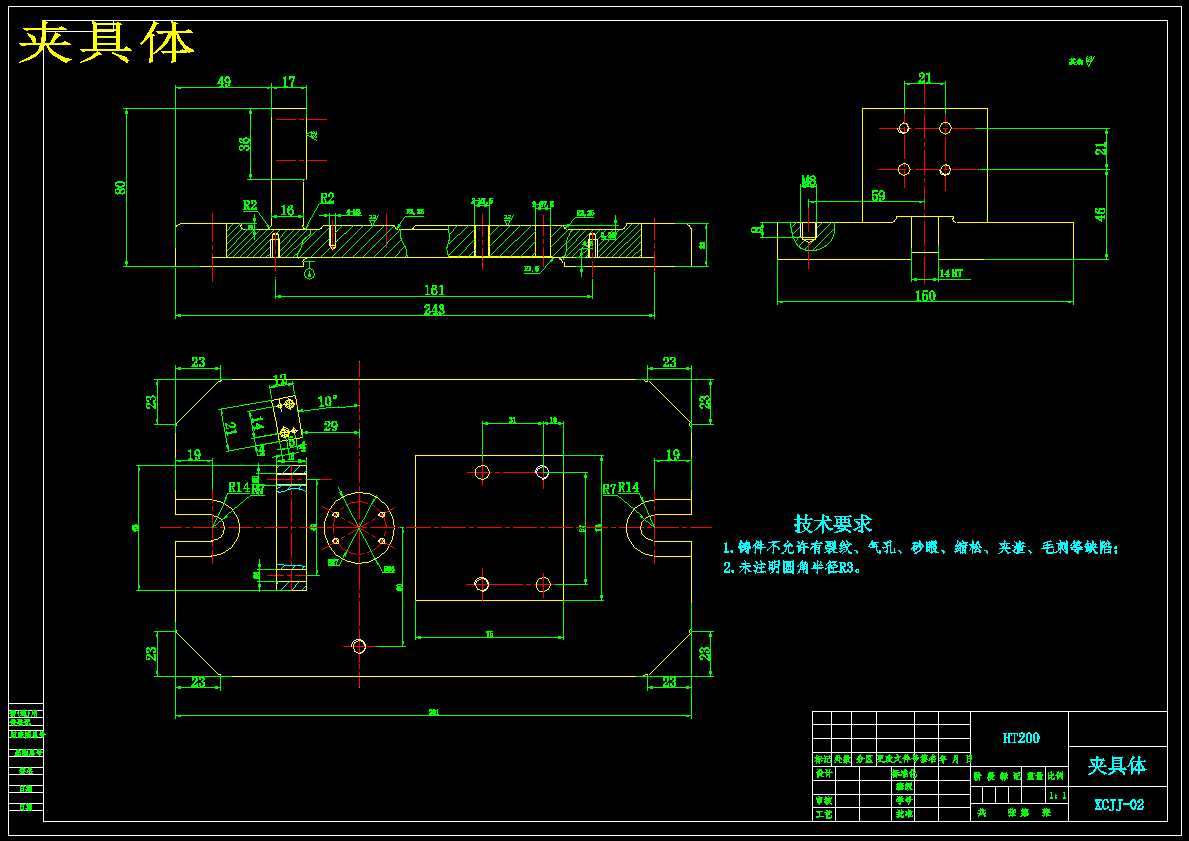
Task: Click the 处数 revision header
Action: coord(842,759)
